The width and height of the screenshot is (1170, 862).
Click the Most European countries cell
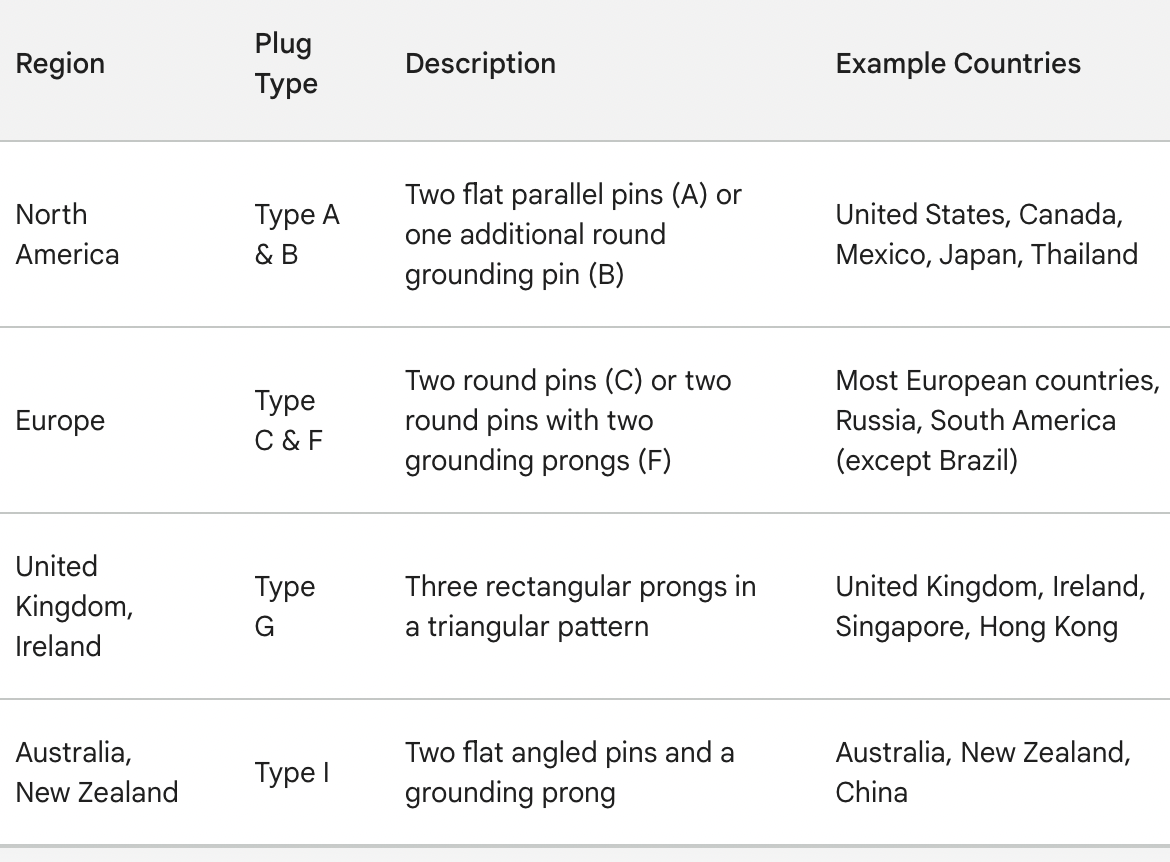997,421
